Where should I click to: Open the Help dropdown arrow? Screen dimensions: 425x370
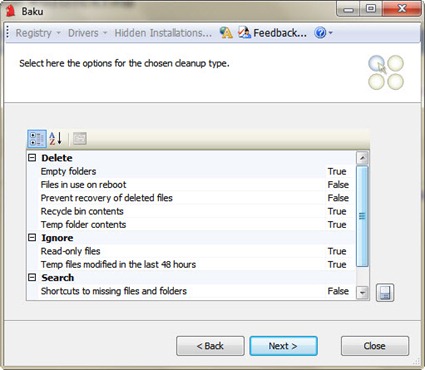point(330,33)
